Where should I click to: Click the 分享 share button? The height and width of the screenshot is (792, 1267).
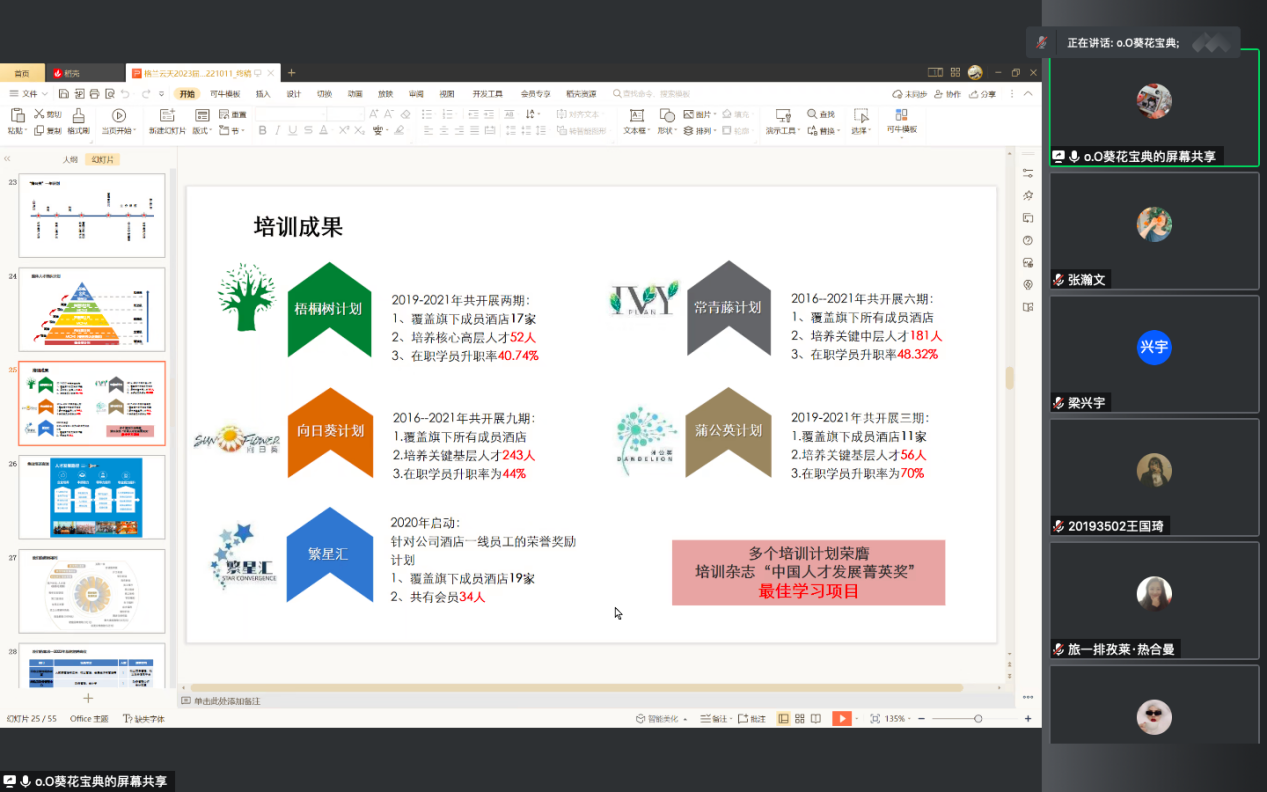(983, 94)
